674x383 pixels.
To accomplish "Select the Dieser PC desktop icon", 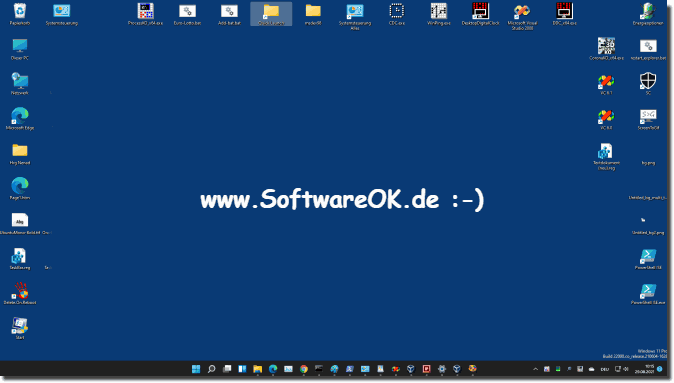I will tap(20, 48).
